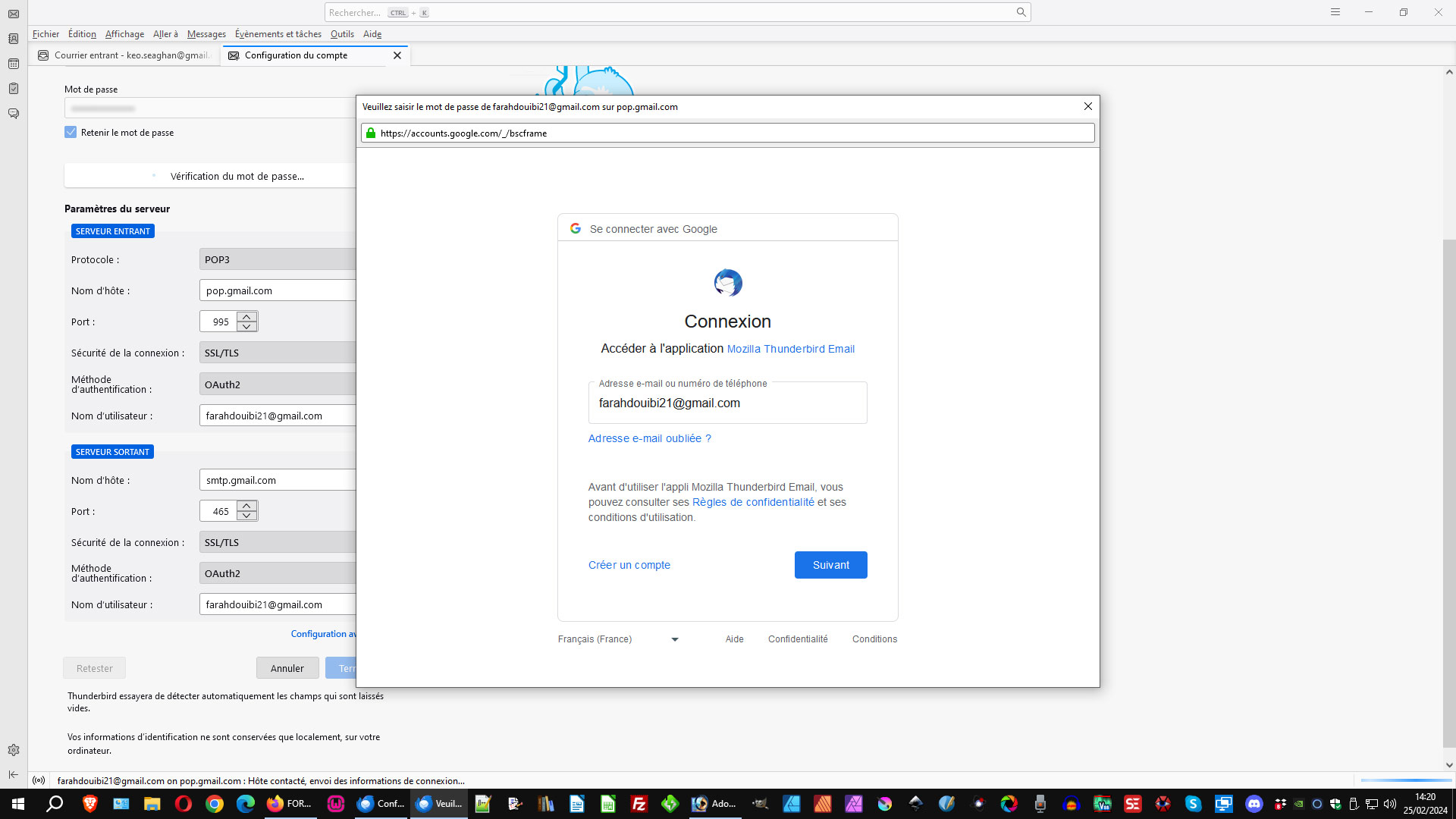Screen dimensions: 1456x819
Task: Open incoming Sécurité de la connexion dropdown
Action: point(278,353)
